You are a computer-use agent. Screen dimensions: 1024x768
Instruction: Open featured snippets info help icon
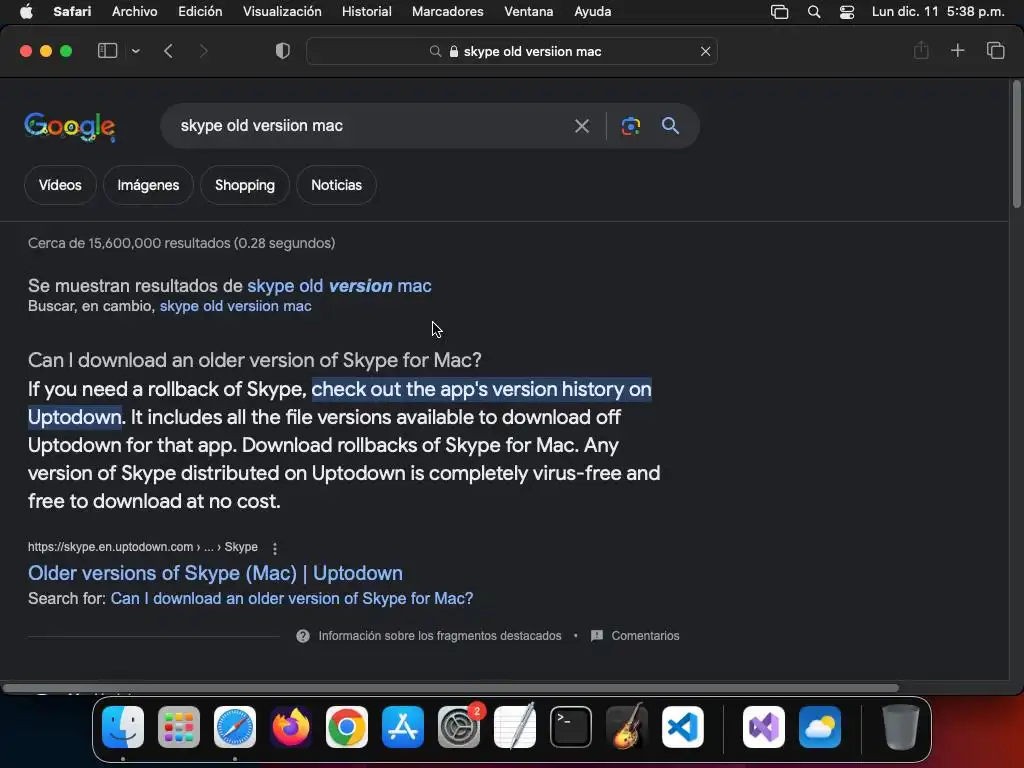tap(303, 636)
